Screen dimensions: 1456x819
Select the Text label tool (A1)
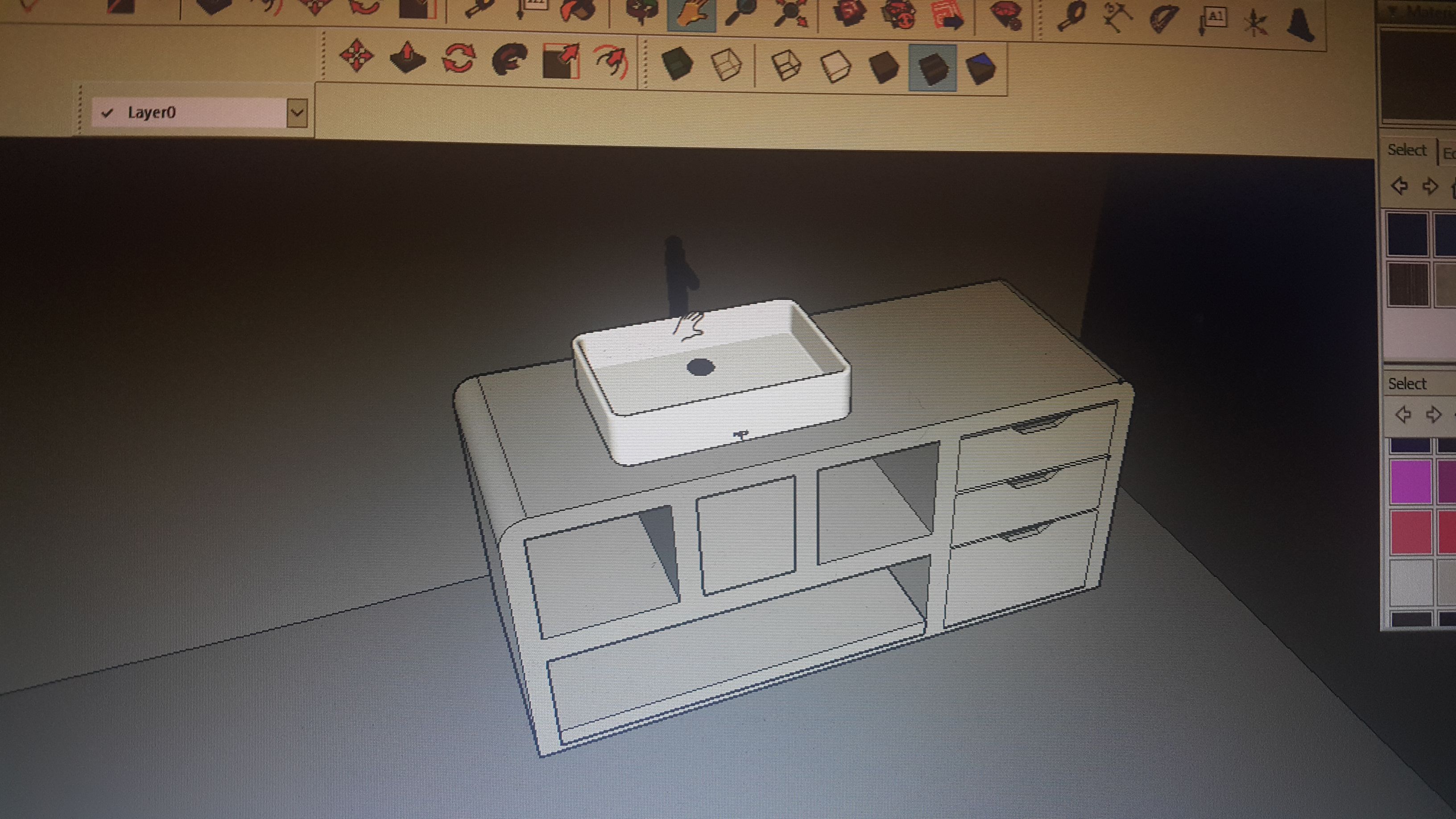[x=1213, y=21]
